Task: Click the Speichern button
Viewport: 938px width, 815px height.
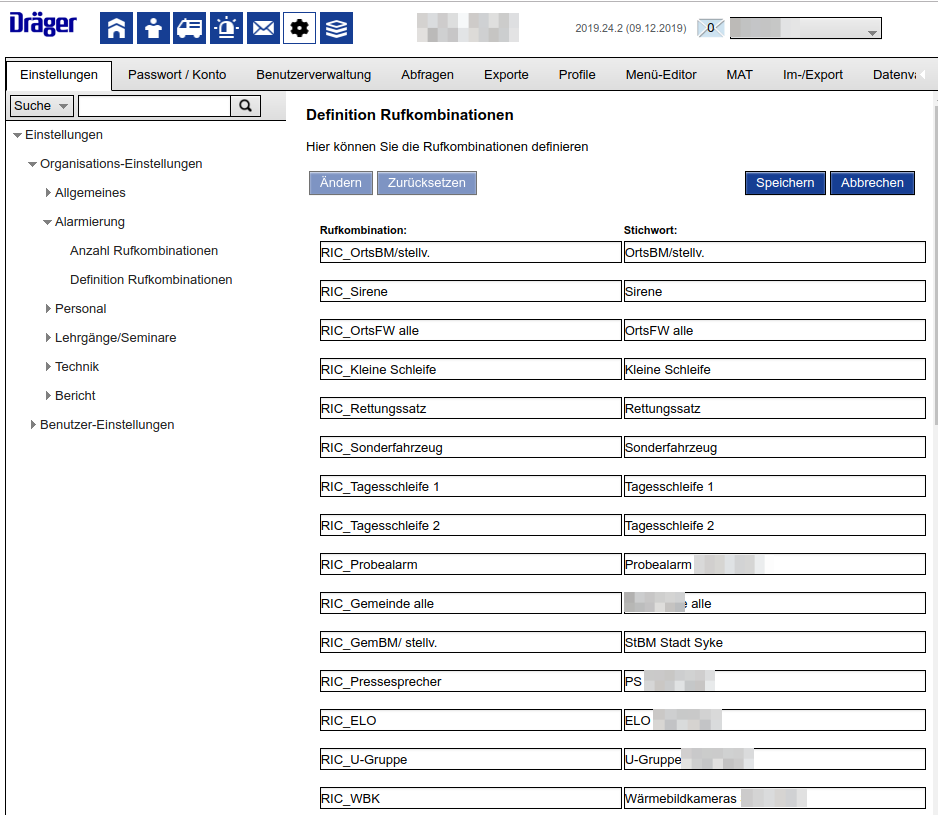Action: tap(785, 183)
